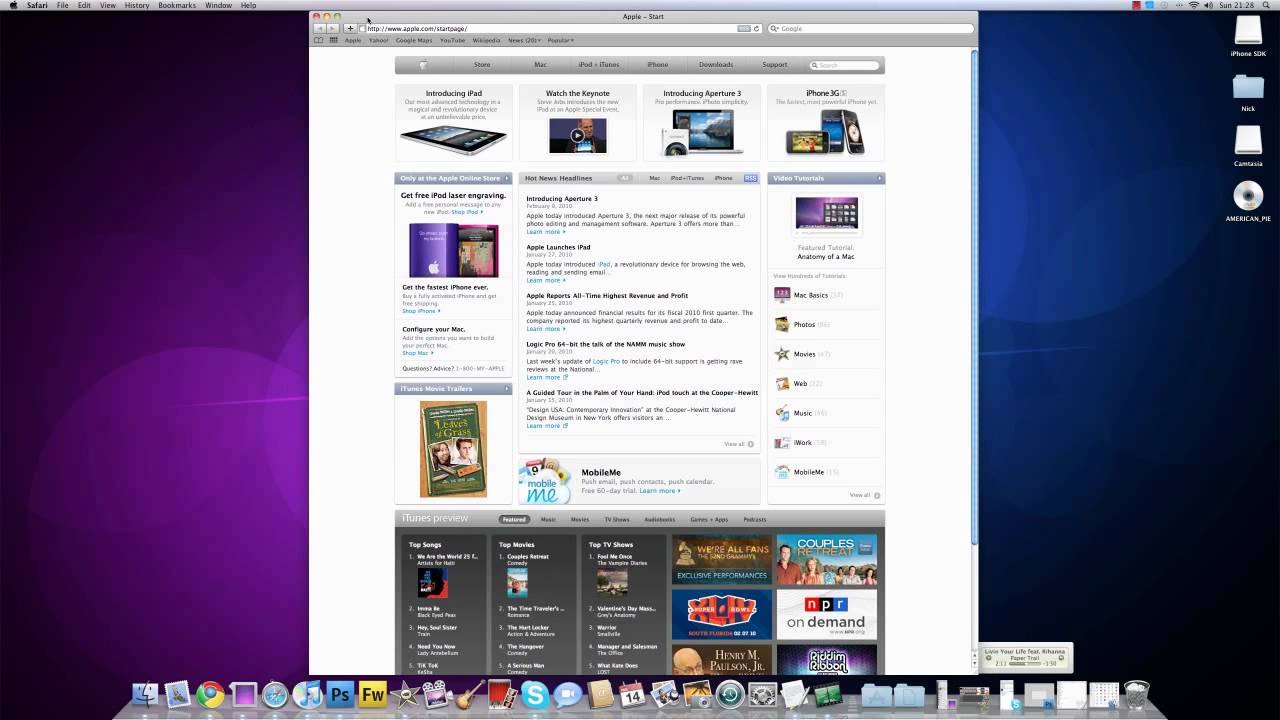This screenshot has width=1280, height=720.
Task: Open the AMERICAN_PIE disc on the desktop
Action: click(1248, 195)
